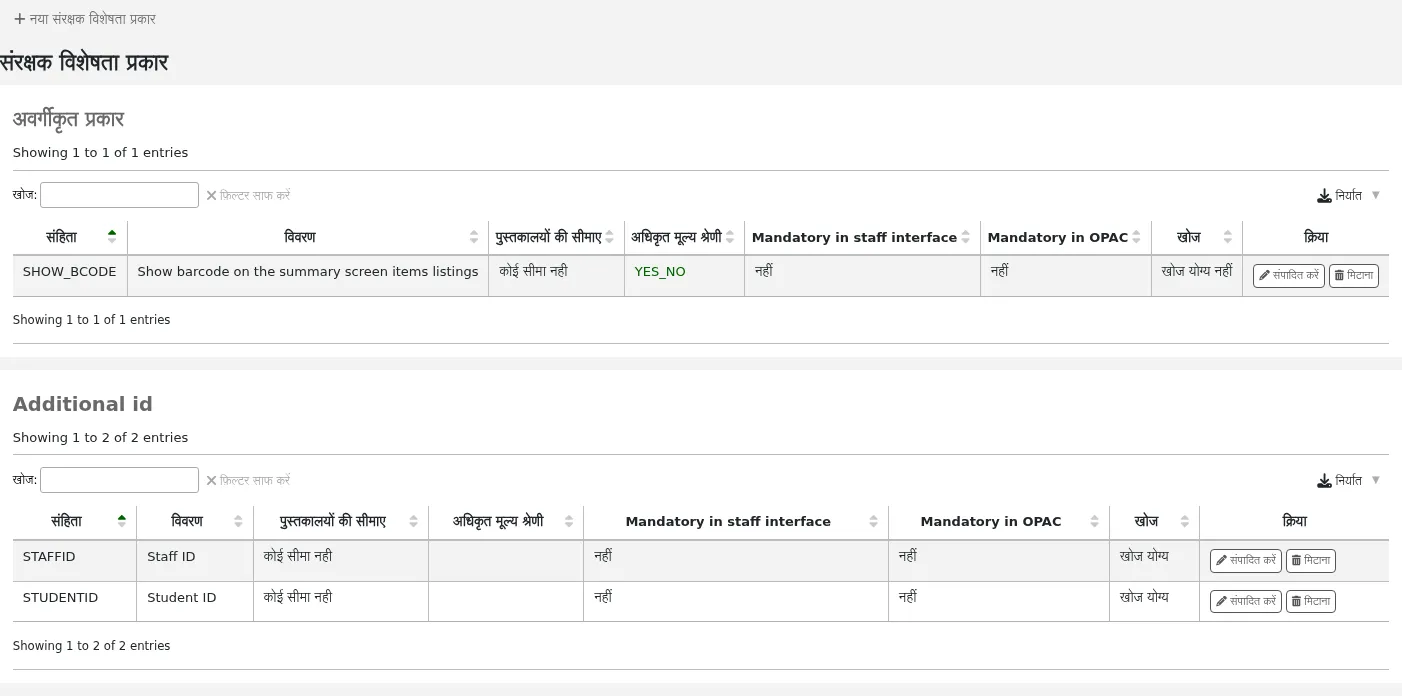Image resolution: width=1402 pixels, height=696 pixels.
Task: Click the 'अवर्गीकृत प्रकार' section heading
Action: click(68, 119)
